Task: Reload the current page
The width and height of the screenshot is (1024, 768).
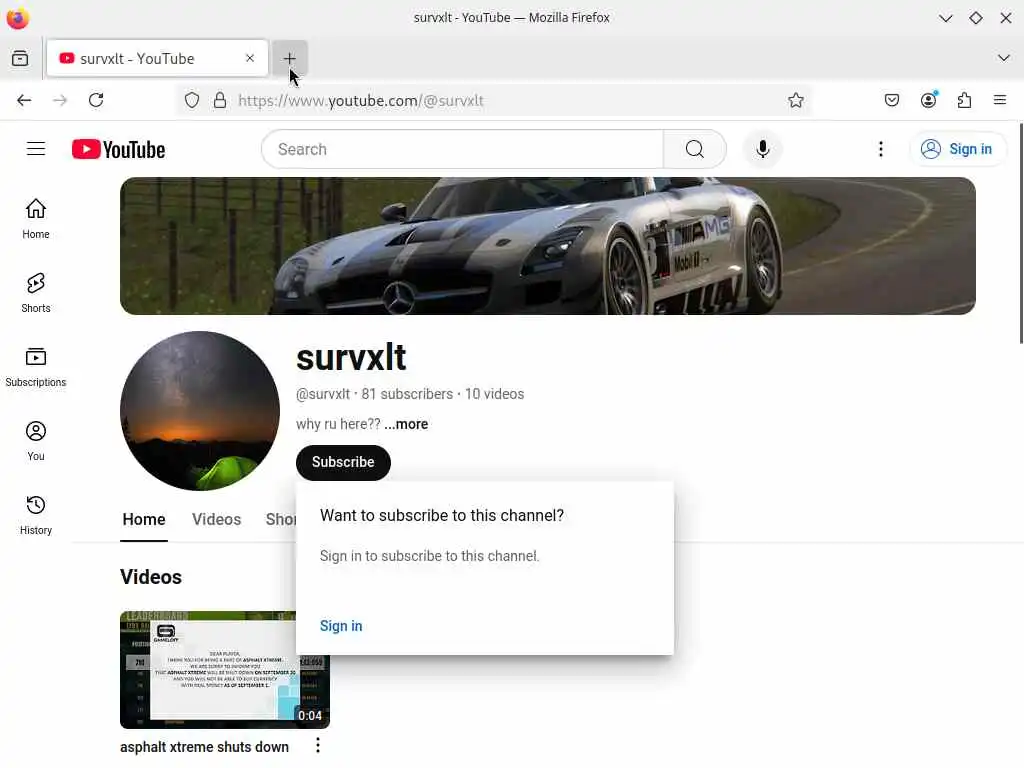Action: (96, 100)
